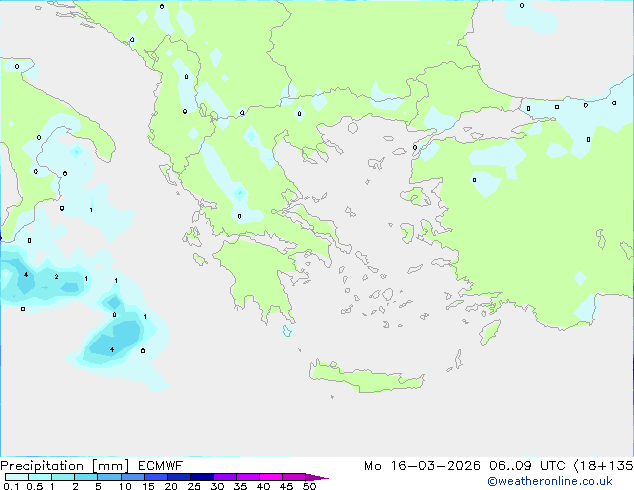The width and height of the screenshot is (634, 490).
Task: Select the '25' legend scale label
Action: click(194, 486)
